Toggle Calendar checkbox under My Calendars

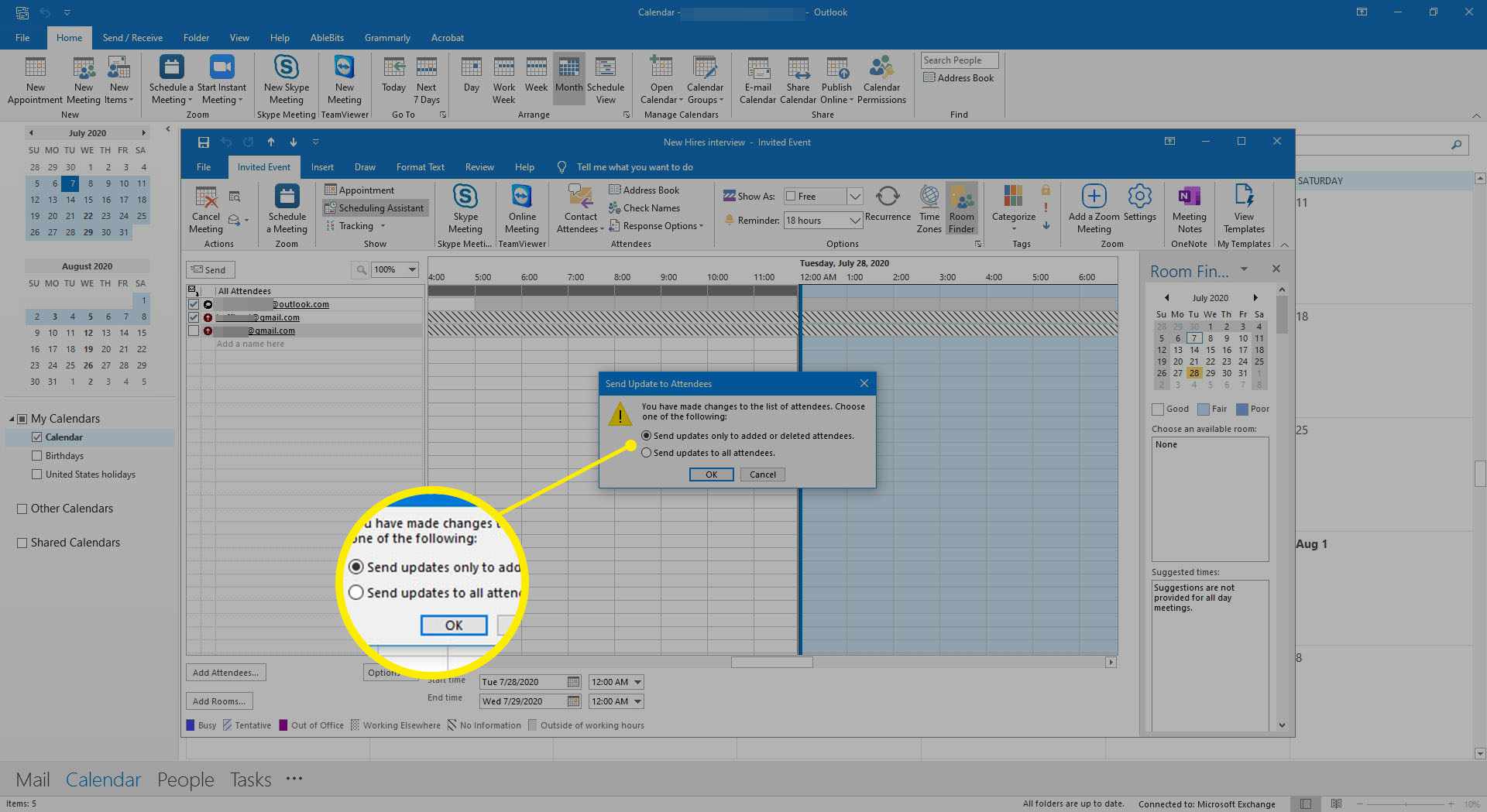pos(37,437)
